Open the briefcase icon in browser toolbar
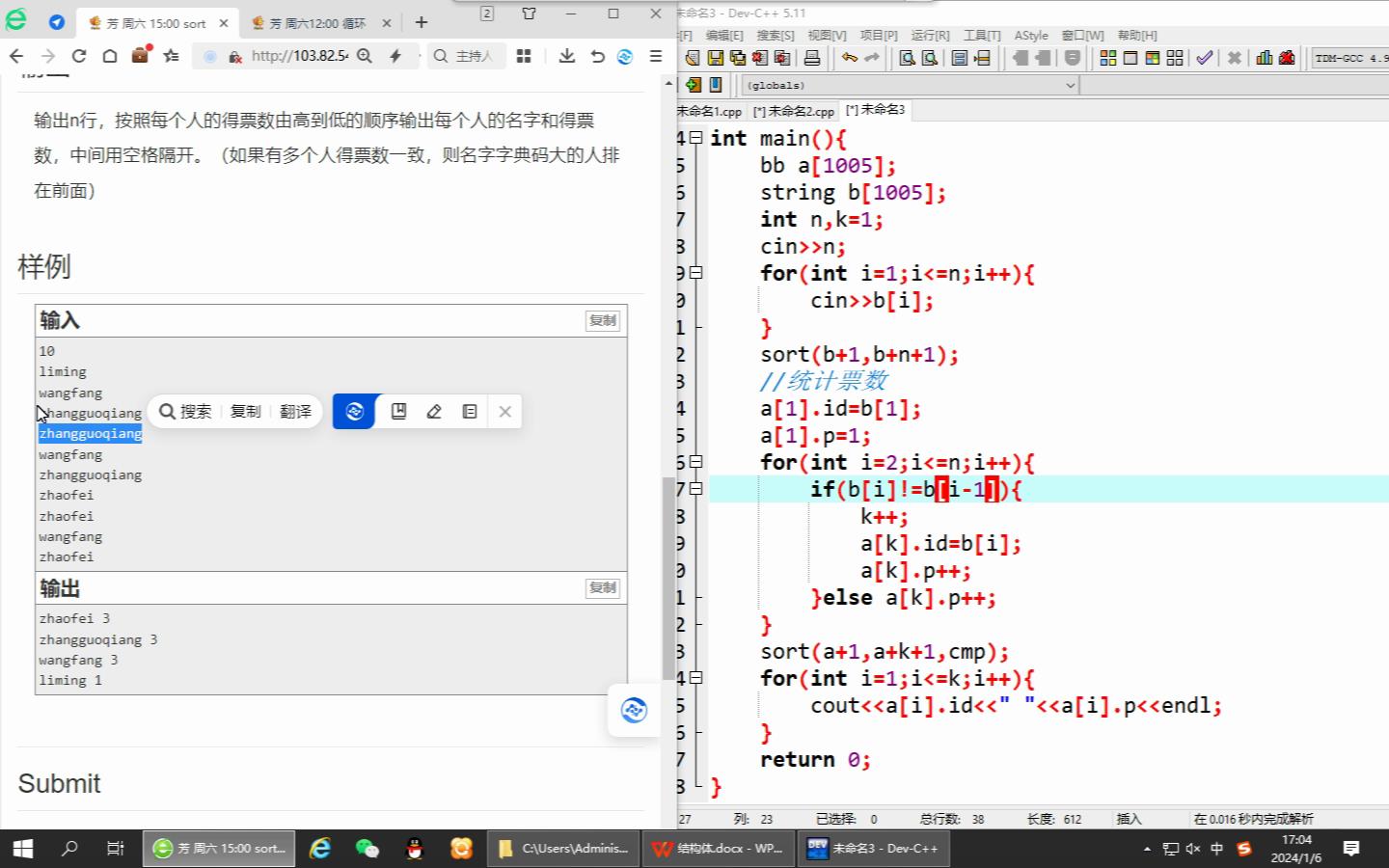Image resolution: width=1389 pixels, height=868 pixels. pos(141,55)
